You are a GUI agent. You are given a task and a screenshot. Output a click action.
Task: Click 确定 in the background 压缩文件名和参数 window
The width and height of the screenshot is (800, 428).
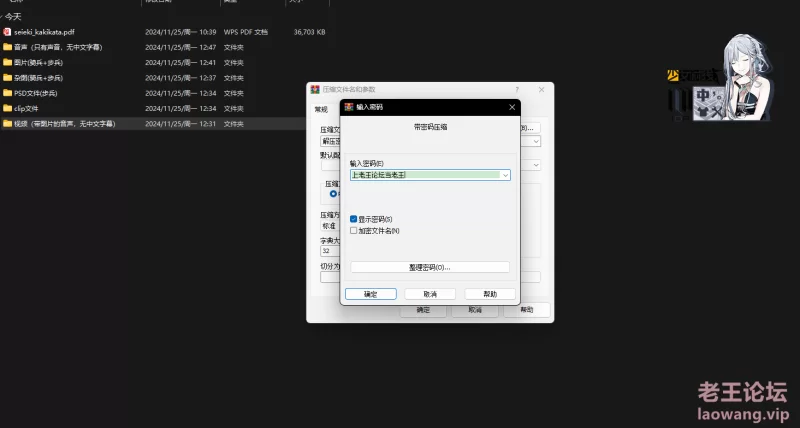423,310
